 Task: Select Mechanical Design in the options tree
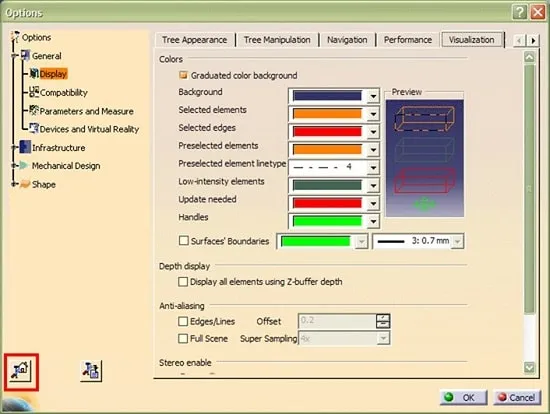click(x=66, y=166)
